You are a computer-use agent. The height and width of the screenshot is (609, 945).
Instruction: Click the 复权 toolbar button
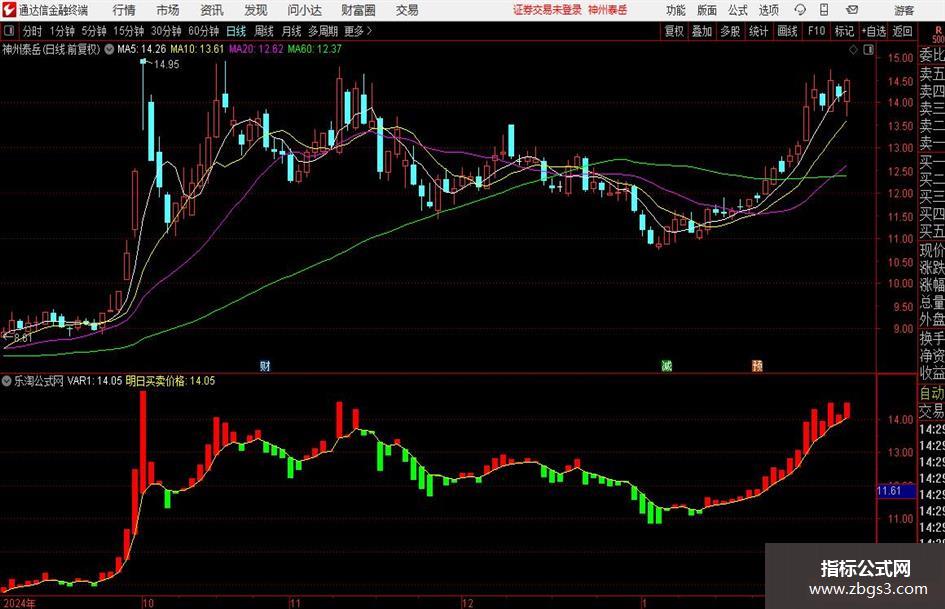[x=674, y=31]
